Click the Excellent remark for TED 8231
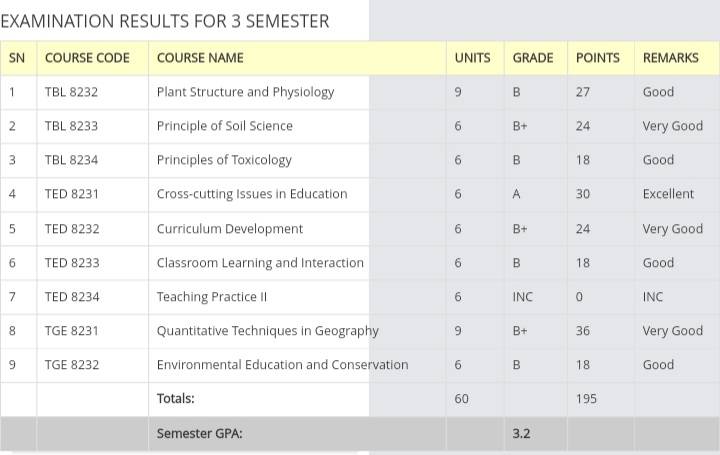The image size is (720, 455). pyautogui.click(x=668, y=194)
